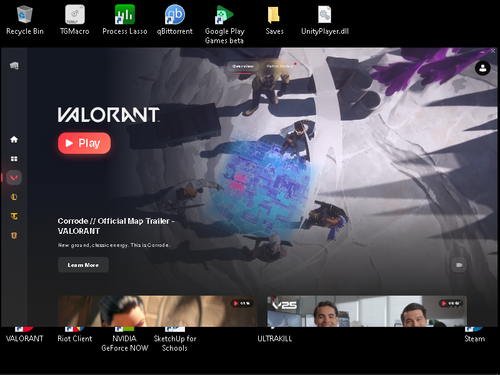500x375 pixels.
Task: Open the qBittorrent desktop icon
Action: click(175, 20)
